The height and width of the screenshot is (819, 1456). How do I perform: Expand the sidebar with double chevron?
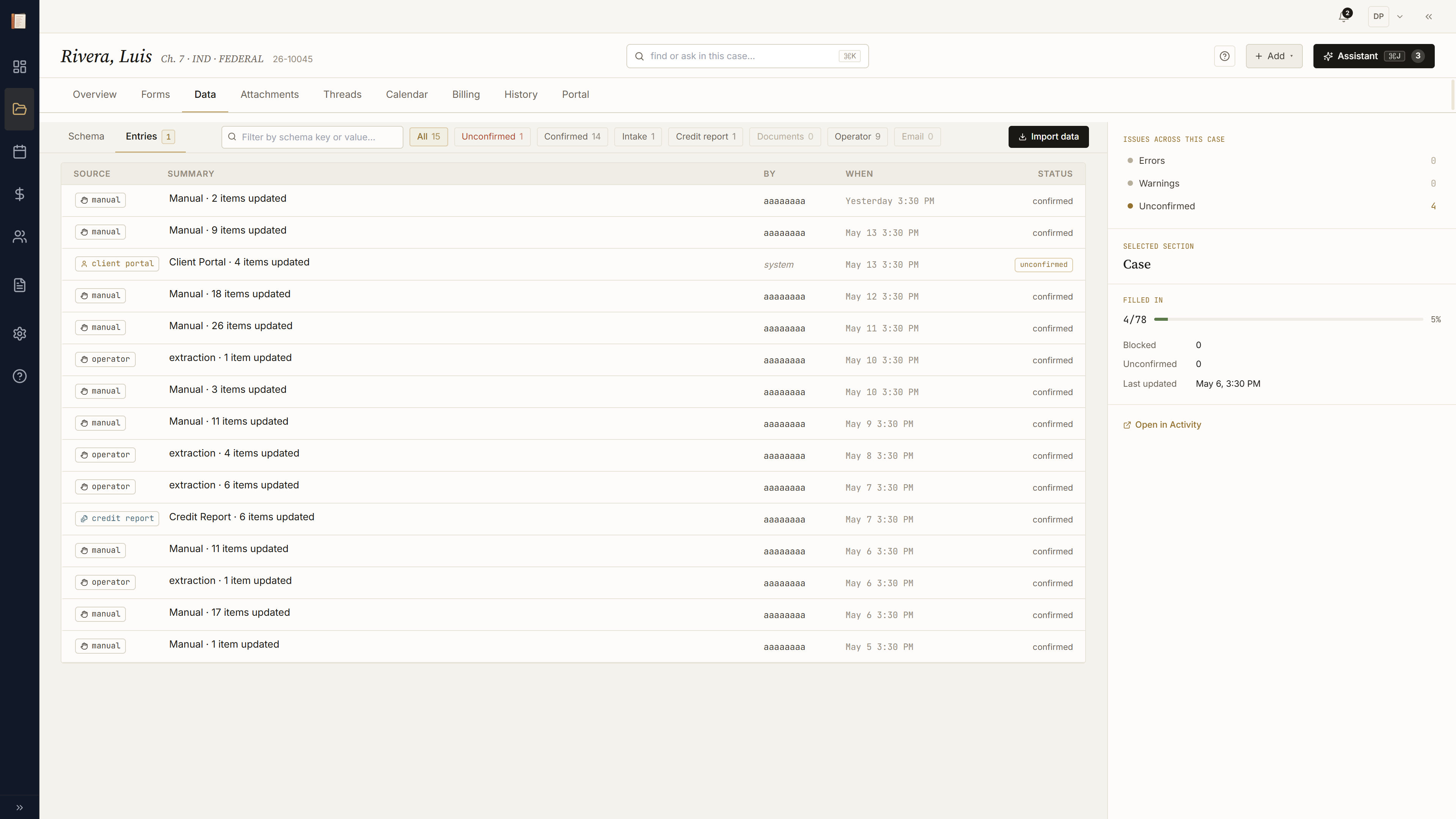click(x=19, y=807)
